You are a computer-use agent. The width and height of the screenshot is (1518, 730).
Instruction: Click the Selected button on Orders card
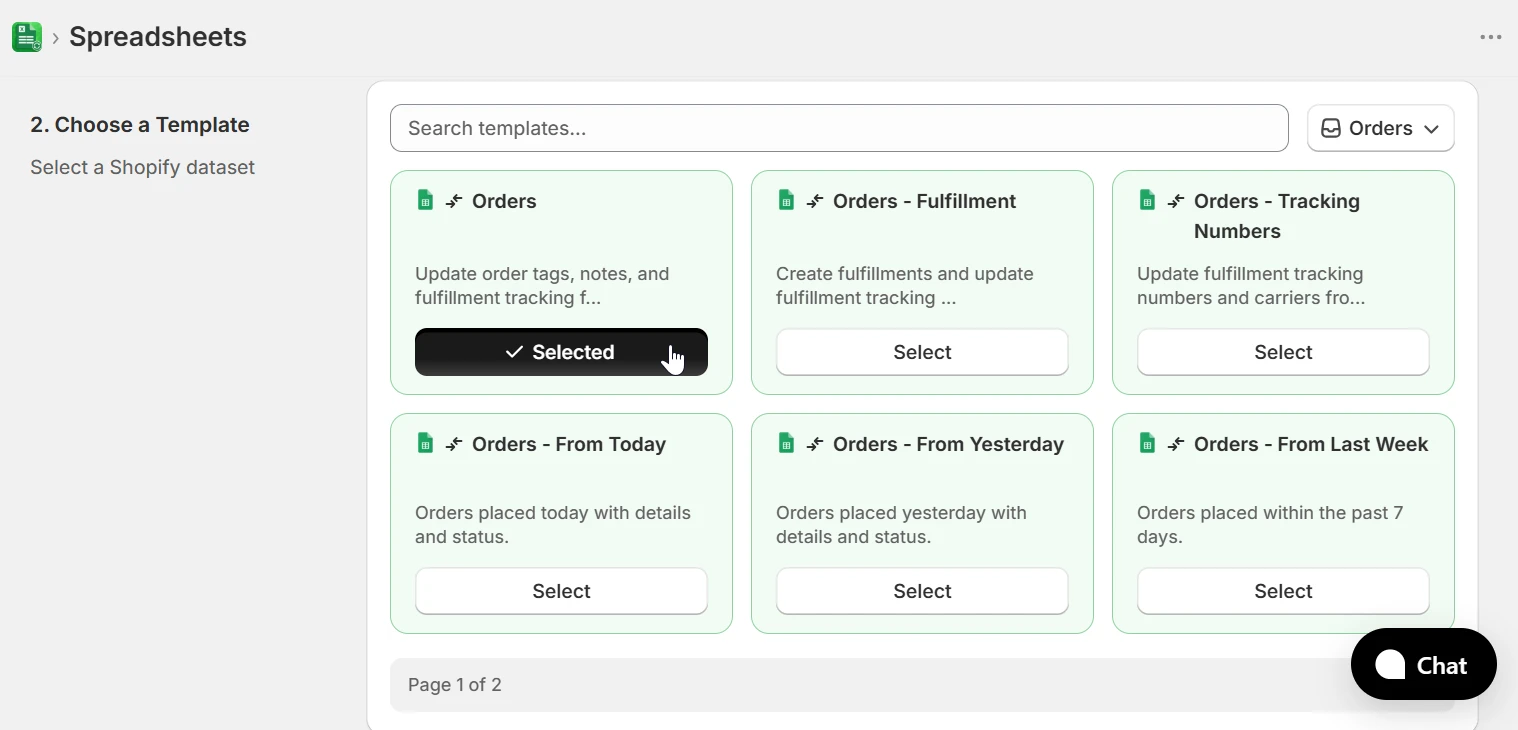coord(561,352)
